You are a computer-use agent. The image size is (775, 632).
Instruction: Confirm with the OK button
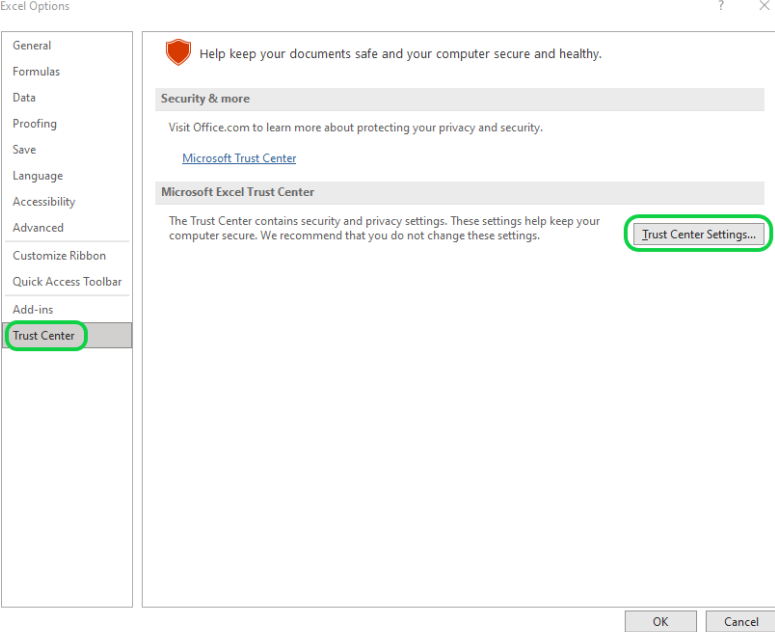(x=660, y=622)
